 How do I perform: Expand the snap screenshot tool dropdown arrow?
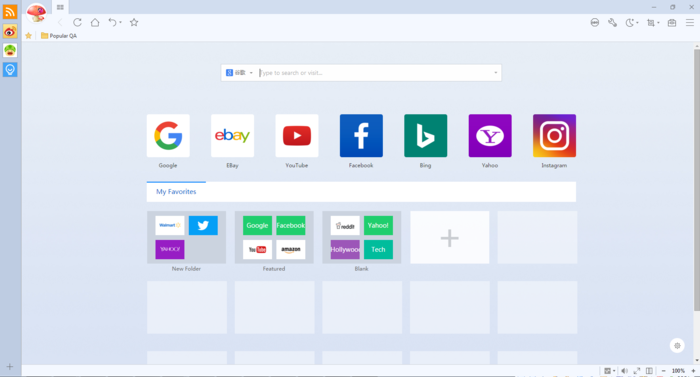tap(658, 23)
